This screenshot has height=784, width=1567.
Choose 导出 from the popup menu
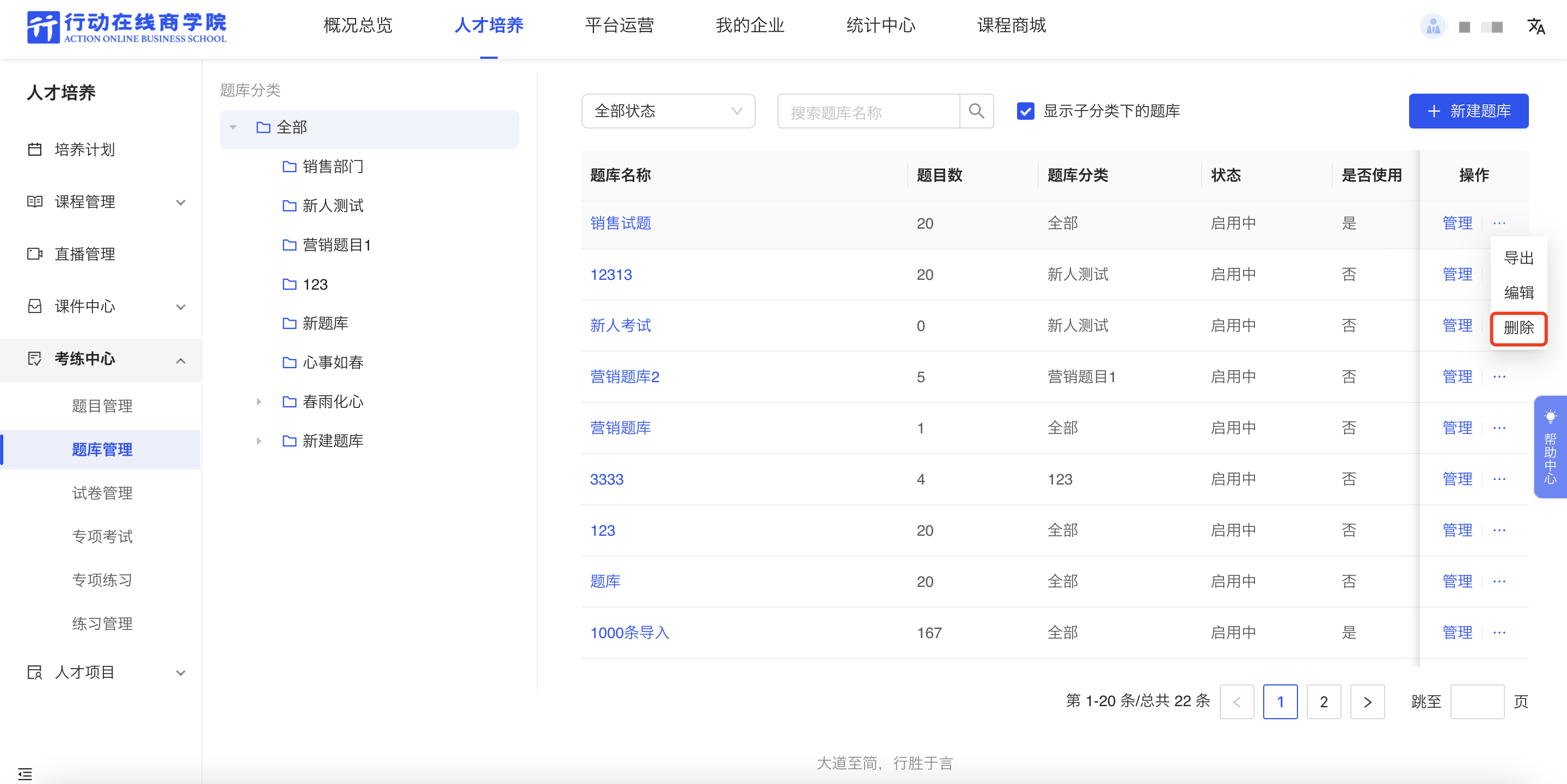coord(1519,258)
